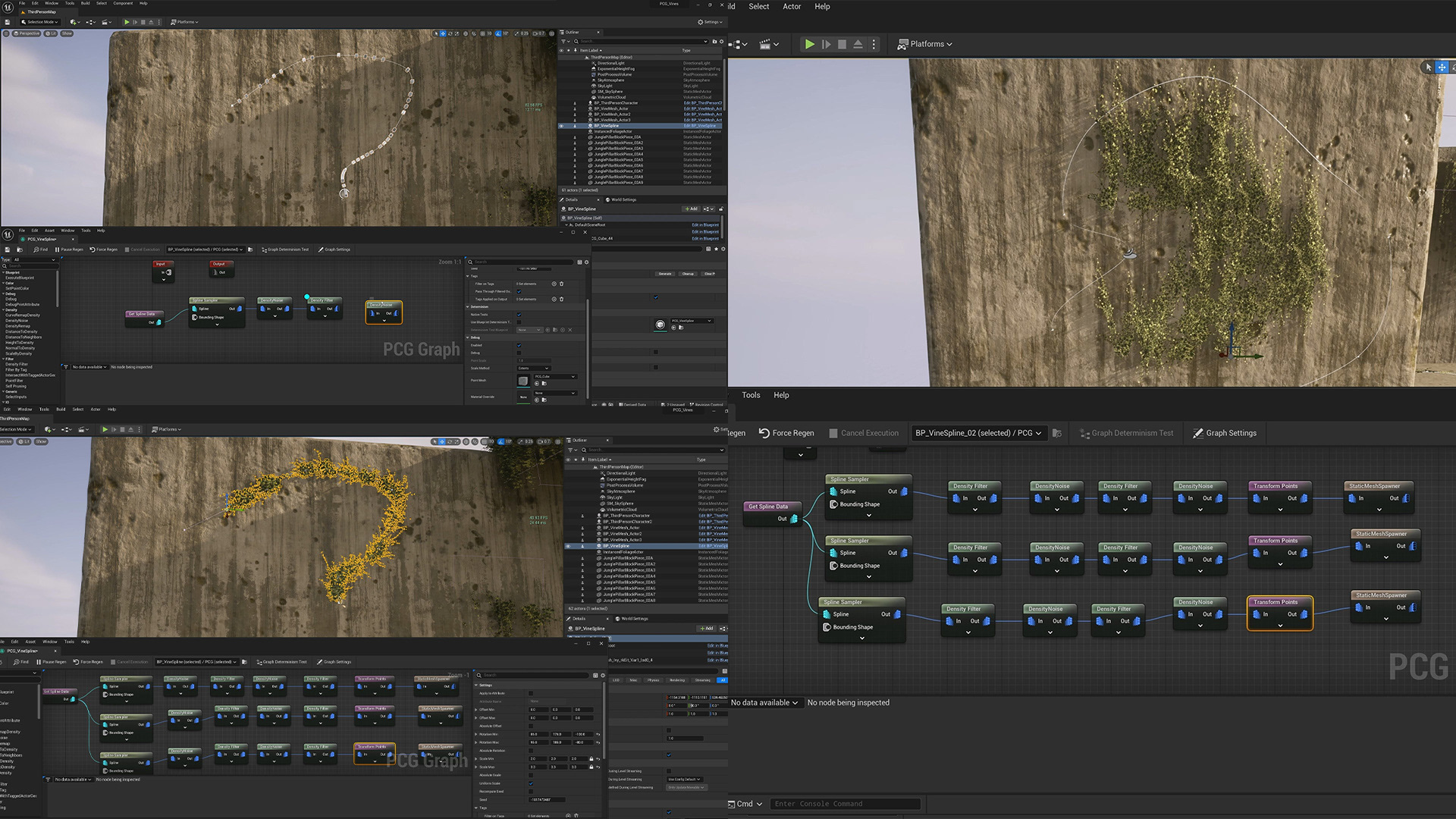Click the Generate button in the details panel
The image size is (1456, 819).
(x=665, y=274)
